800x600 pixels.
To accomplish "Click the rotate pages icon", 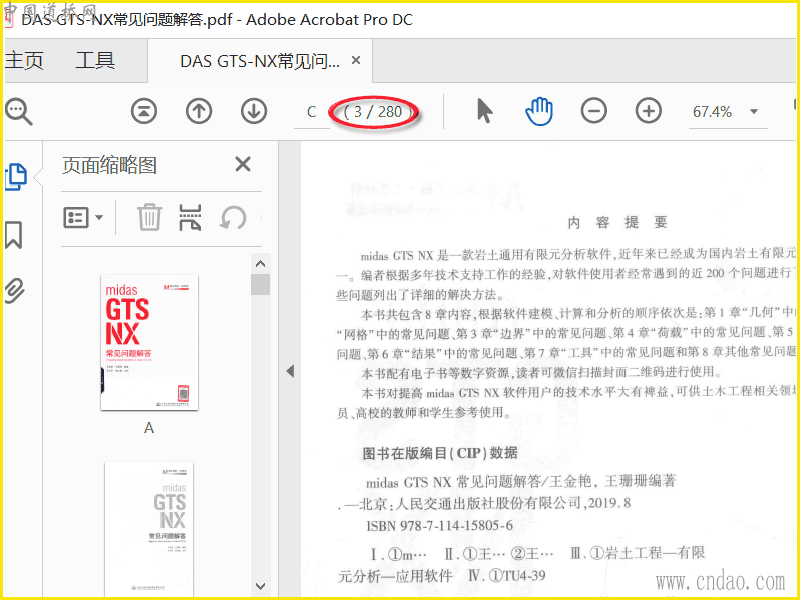I will tap(233, 218).
